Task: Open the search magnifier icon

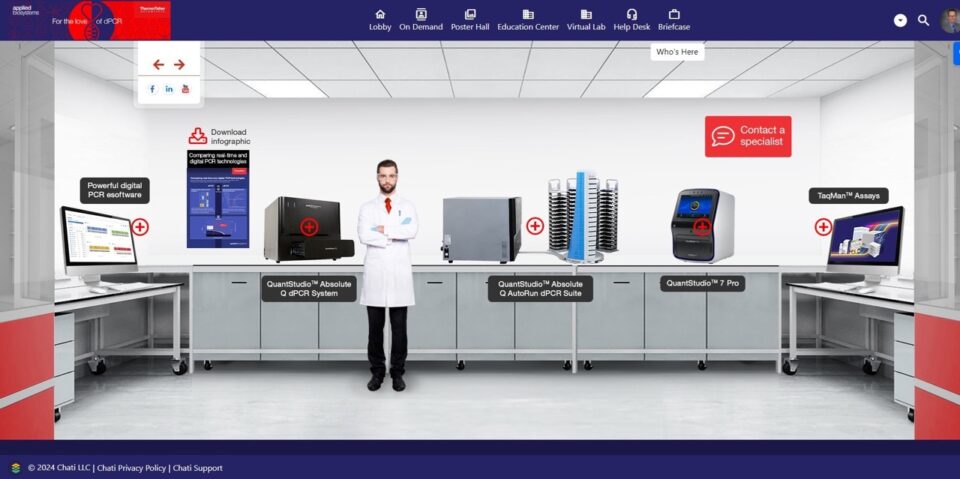Action: pos(923,20)
